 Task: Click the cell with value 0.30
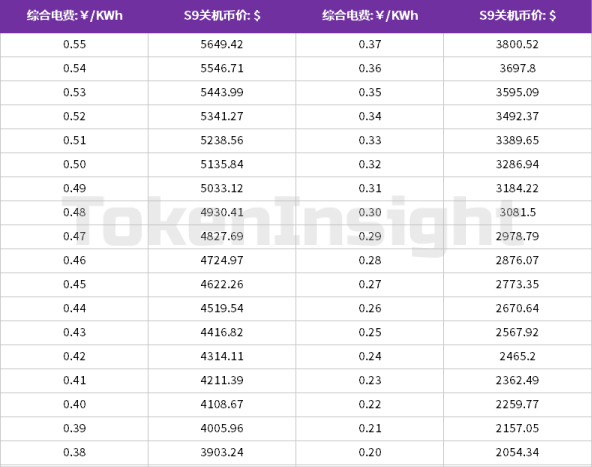[x=370, y=213]
